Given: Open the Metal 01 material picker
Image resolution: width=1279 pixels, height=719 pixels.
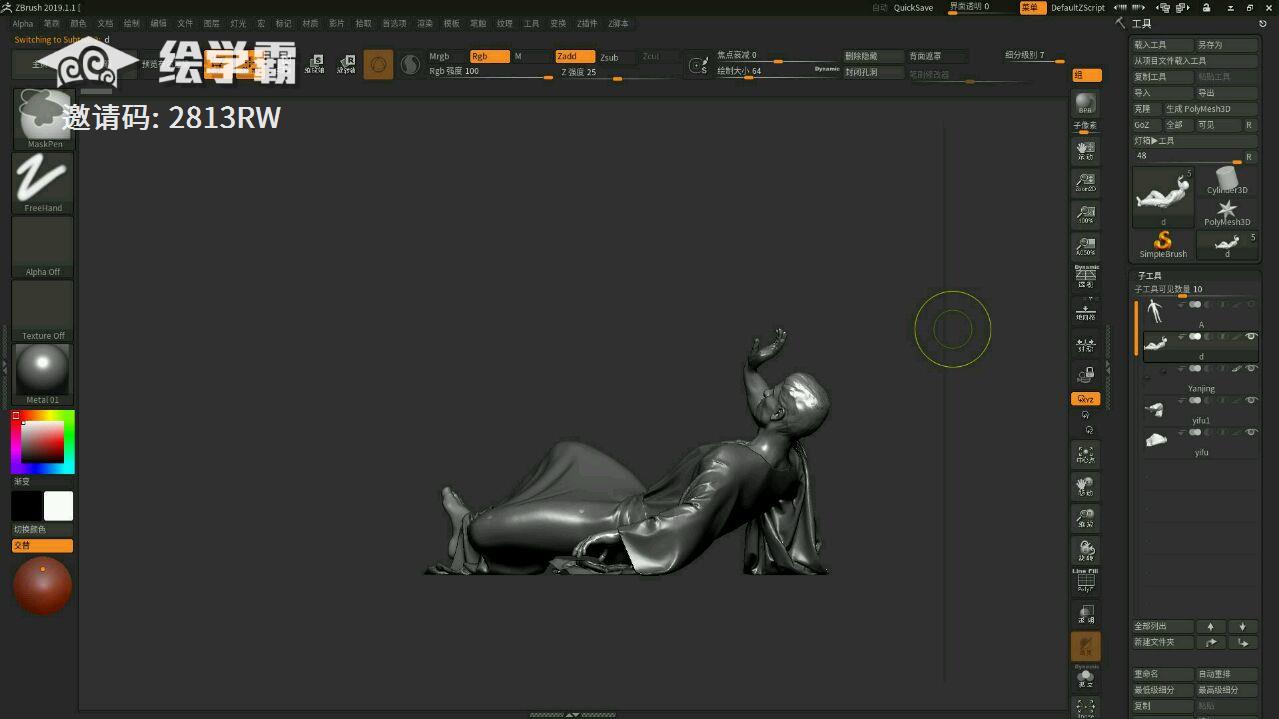Looking at the screenshot, I should point(43,374).
